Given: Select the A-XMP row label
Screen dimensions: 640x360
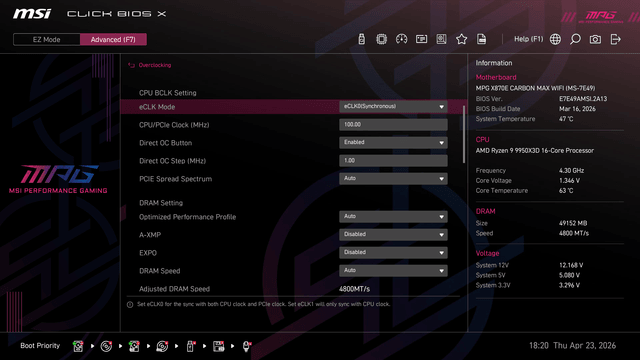Looking at the screenshot, I should click(x=150, y=235).
